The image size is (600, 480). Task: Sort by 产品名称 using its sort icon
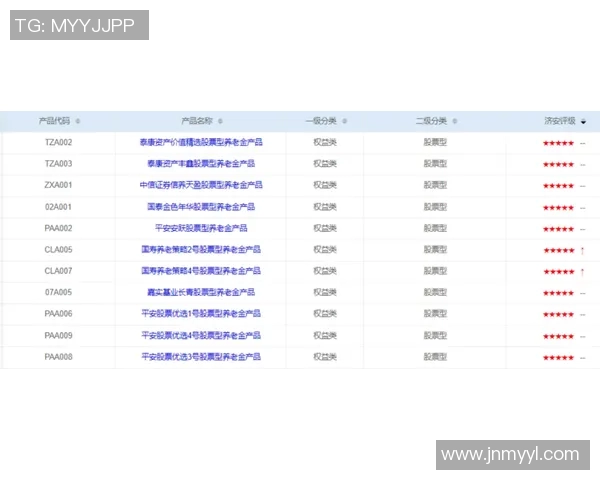coord(220,121)
